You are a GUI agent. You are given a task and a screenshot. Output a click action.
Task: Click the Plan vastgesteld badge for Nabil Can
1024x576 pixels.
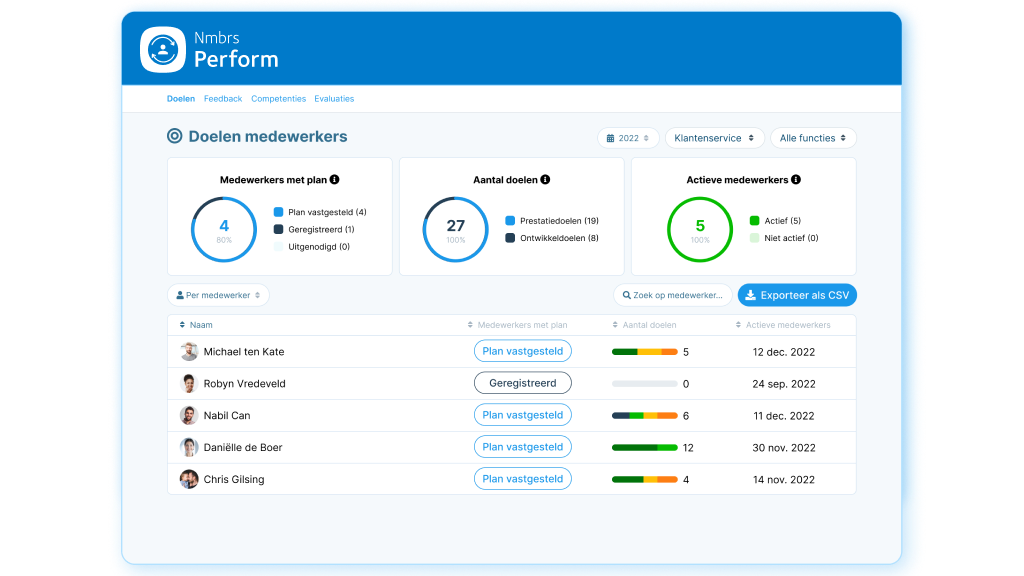coord(522,415)
